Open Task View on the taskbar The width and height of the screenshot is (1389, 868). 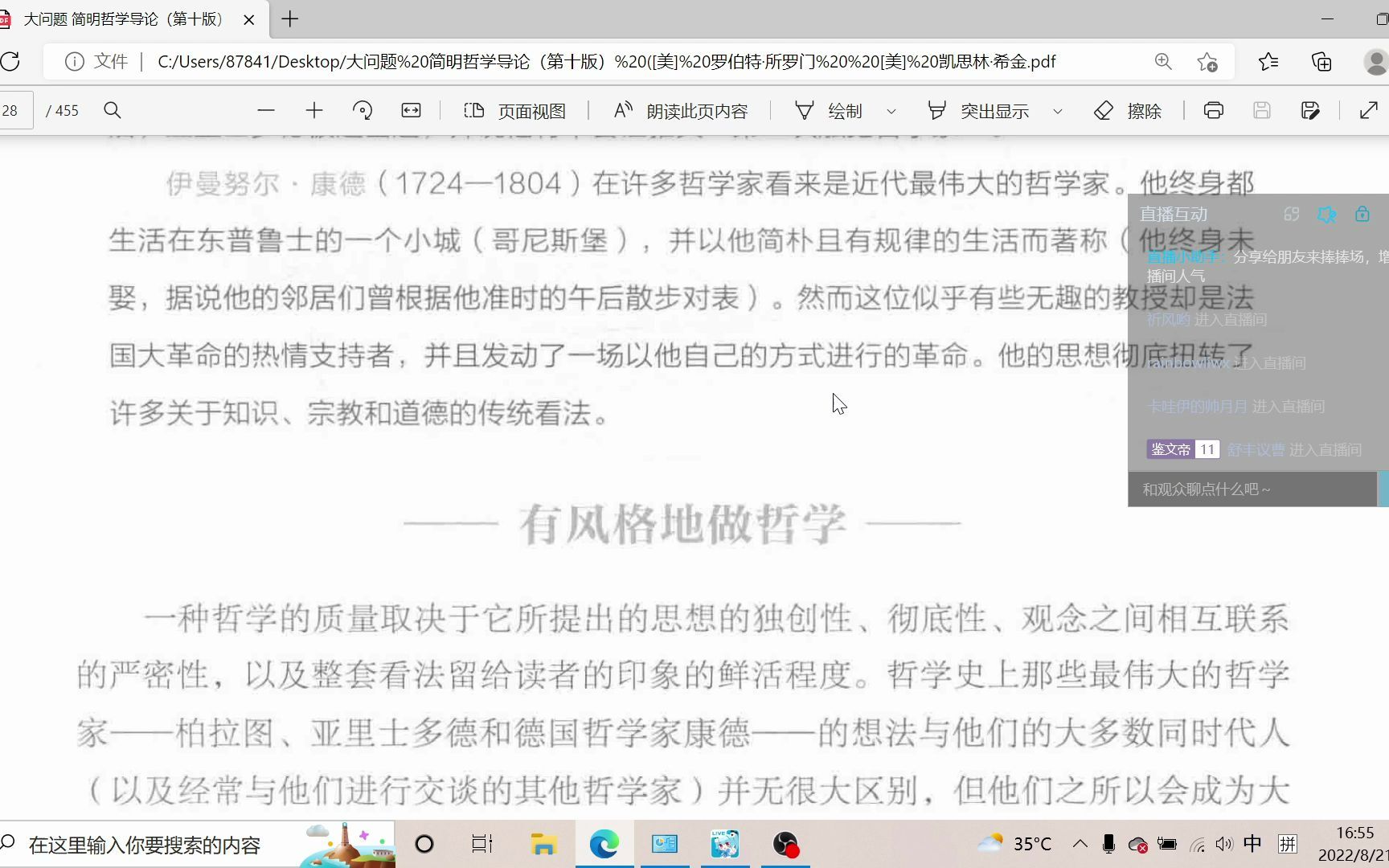pyautogui.click(x=482, y=845)
